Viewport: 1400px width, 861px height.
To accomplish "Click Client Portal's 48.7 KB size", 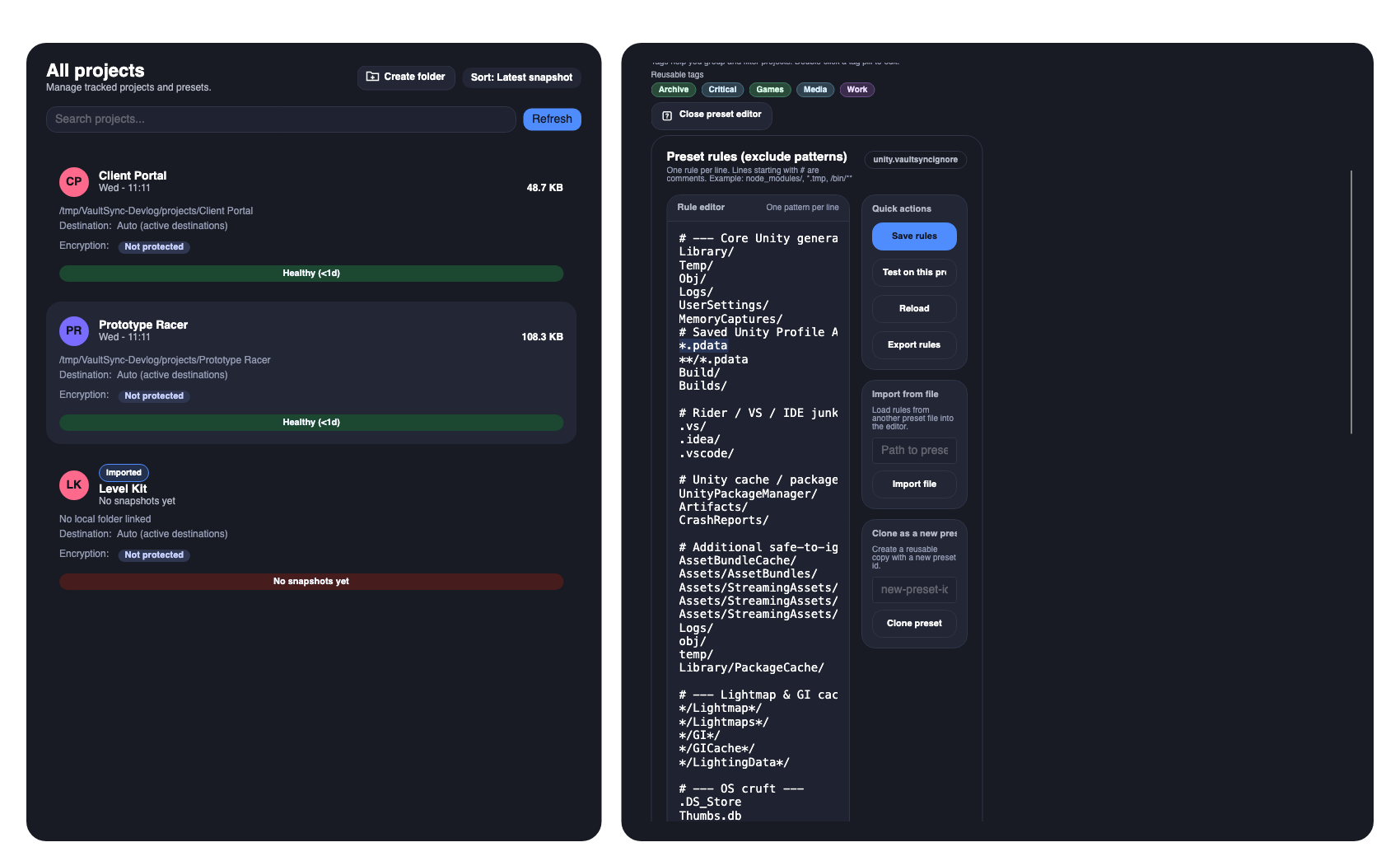I will coord(544,188).
